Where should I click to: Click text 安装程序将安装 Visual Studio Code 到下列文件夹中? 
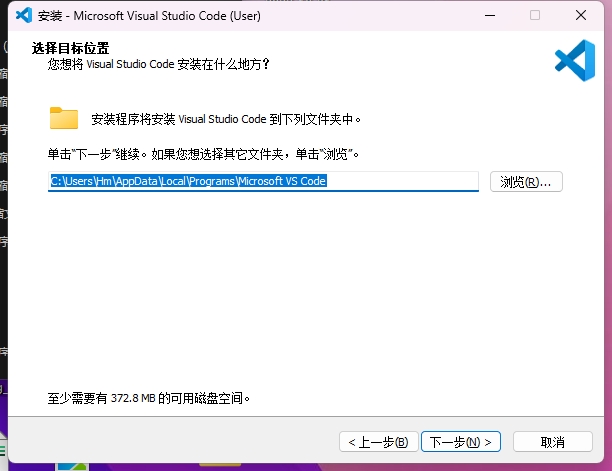pos(226,119)
